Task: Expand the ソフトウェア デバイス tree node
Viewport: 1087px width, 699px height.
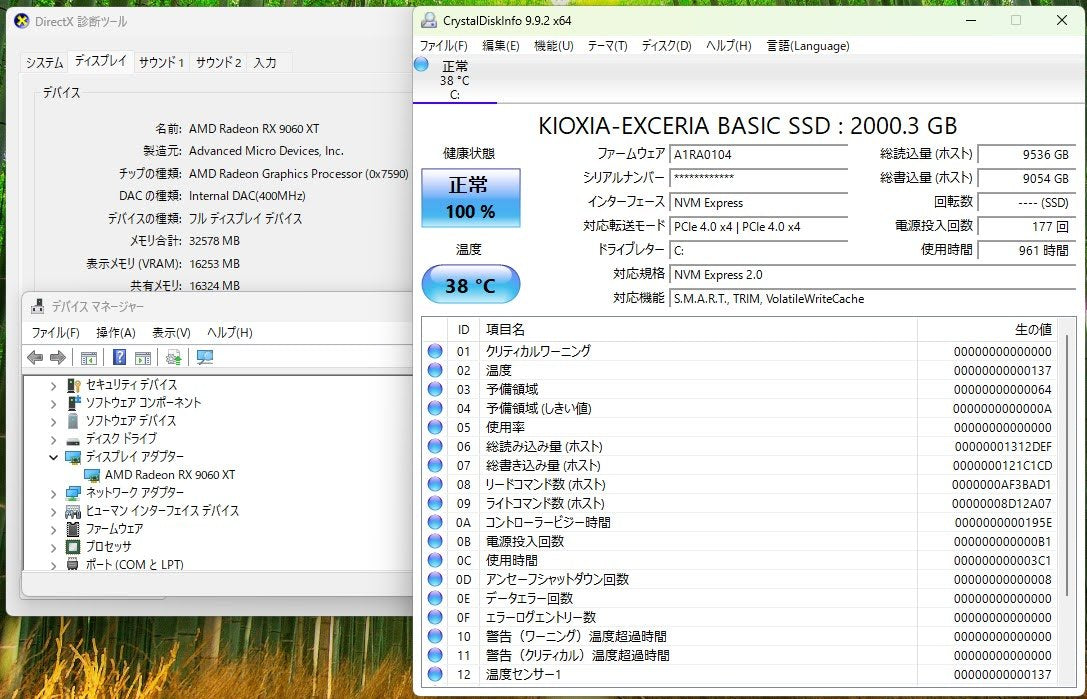Action: (53, 422)
